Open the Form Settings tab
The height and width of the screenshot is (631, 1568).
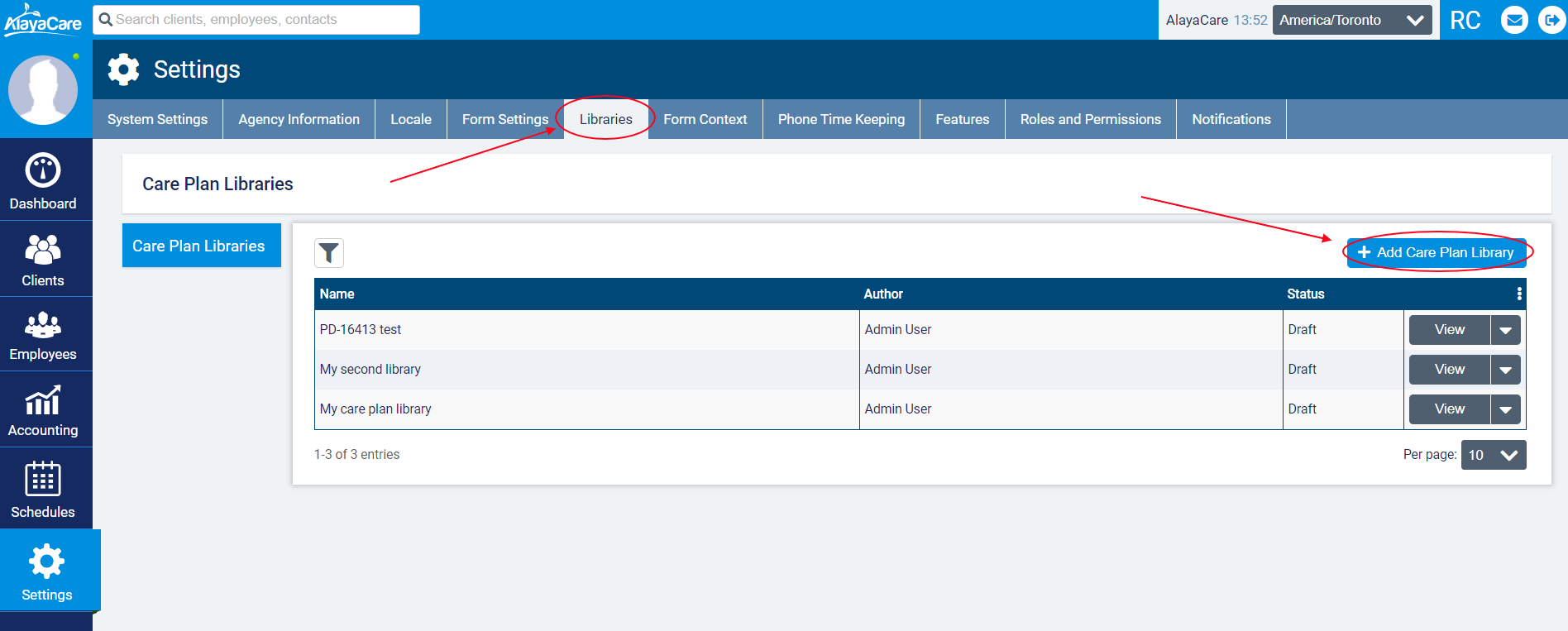pyautogui.click(x=504, y=119)
